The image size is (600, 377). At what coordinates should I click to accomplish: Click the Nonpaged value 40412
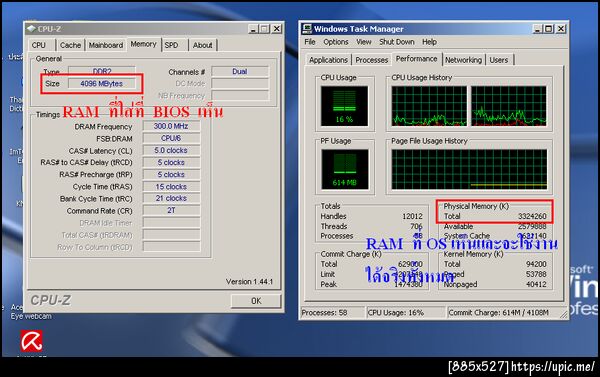[536, 284]
